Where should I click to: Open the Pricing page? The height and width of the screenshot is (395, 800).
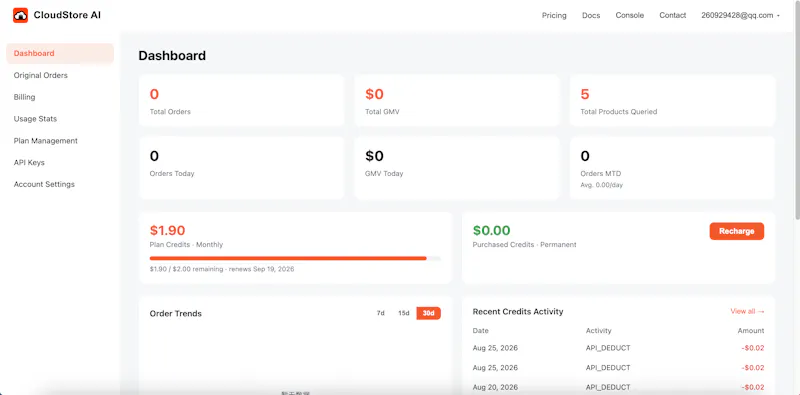[x=554, y=15]
